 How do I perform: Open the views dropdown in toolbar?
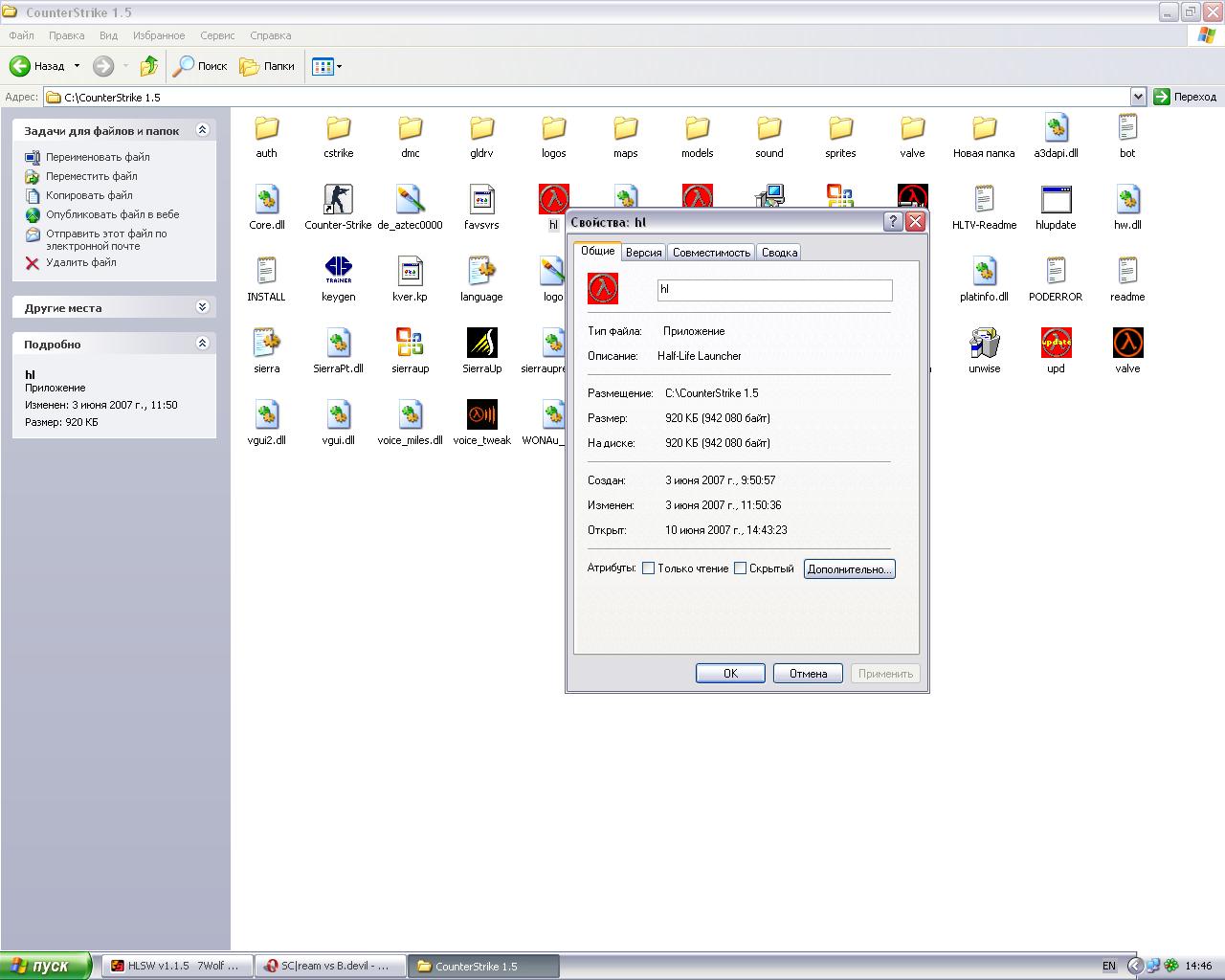339,67
